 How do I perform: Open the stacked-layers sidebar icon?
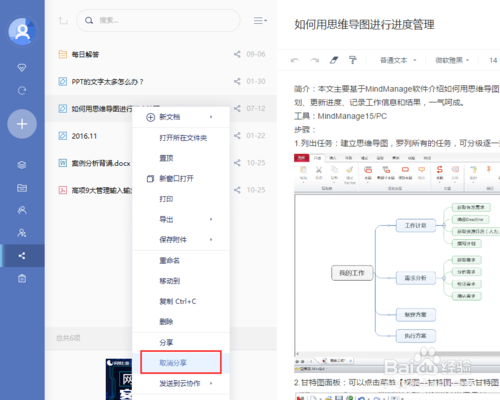[x=22, y=165]
